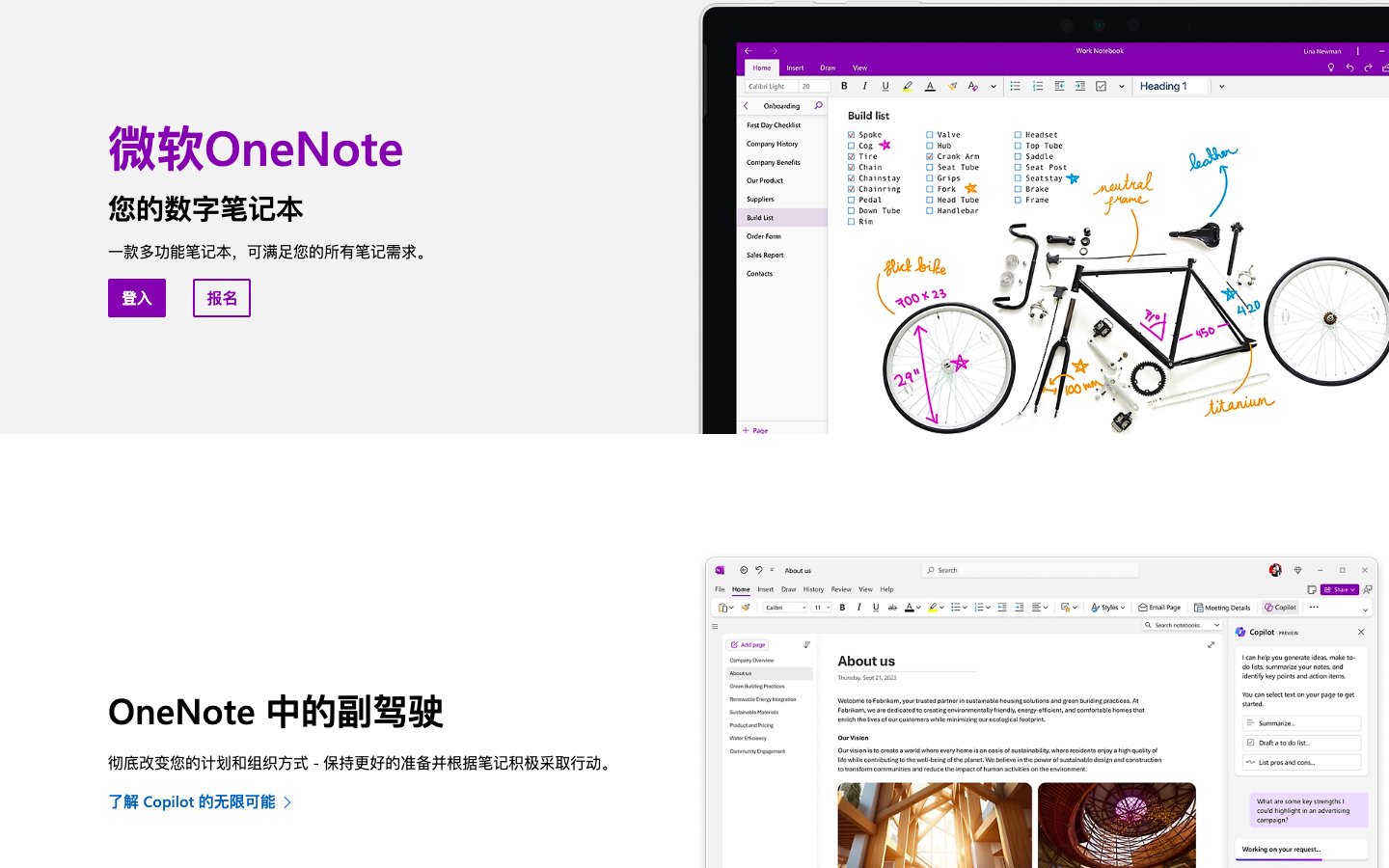Open the Draw tab in tablet OneNote
This screenshot has height=868, width=1389.
(x=828, y=68)
